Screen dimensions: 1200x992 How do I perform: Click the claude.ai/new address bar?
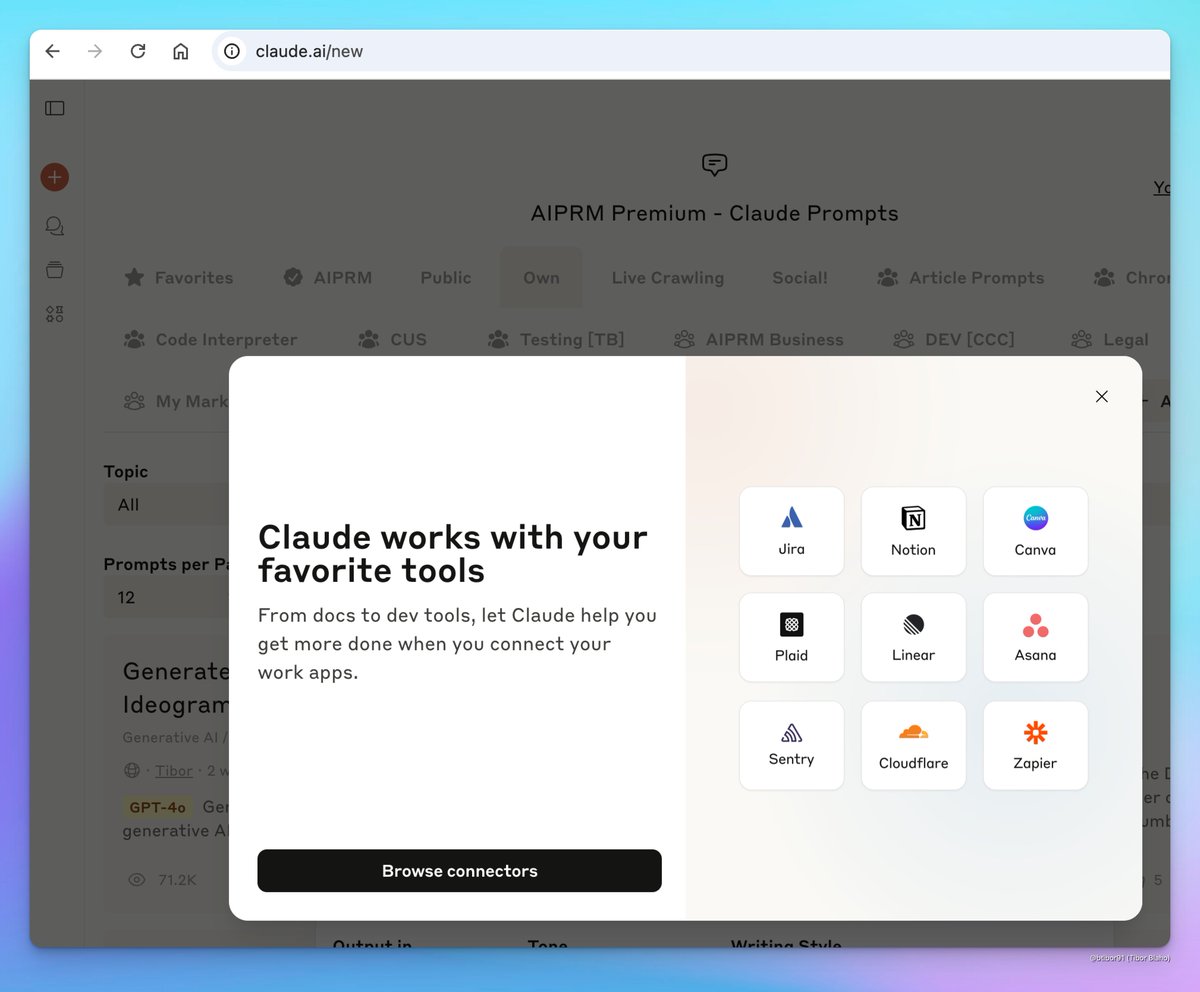[x=690, y=51]
